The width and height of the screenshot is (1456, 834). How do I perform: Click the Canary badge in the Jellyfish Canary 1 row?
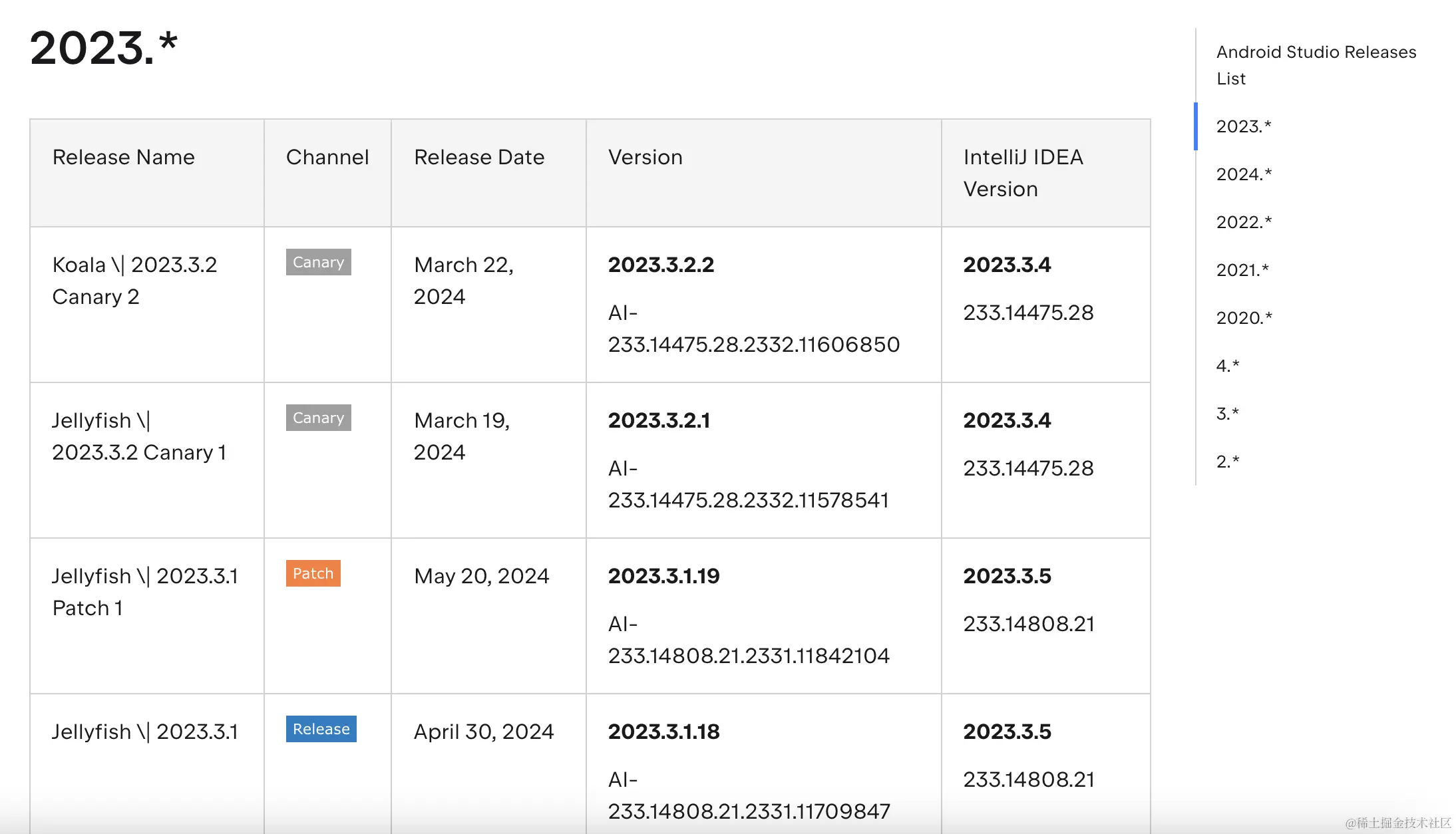318,418
